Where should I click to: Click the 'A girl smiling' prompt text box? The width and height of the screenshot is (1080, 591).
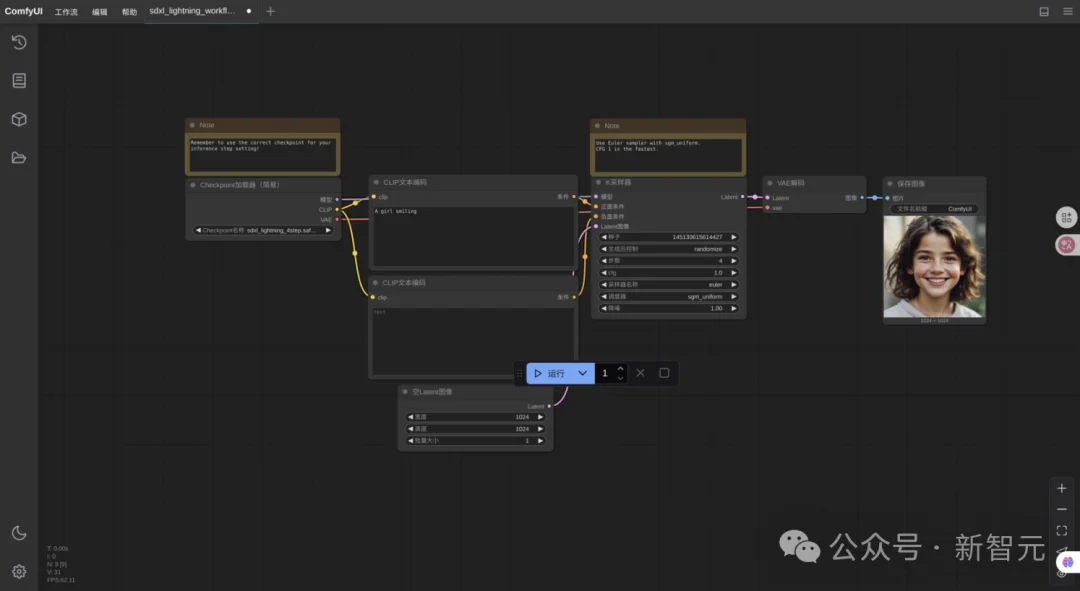pyautogui.click(x=473, y=236)
